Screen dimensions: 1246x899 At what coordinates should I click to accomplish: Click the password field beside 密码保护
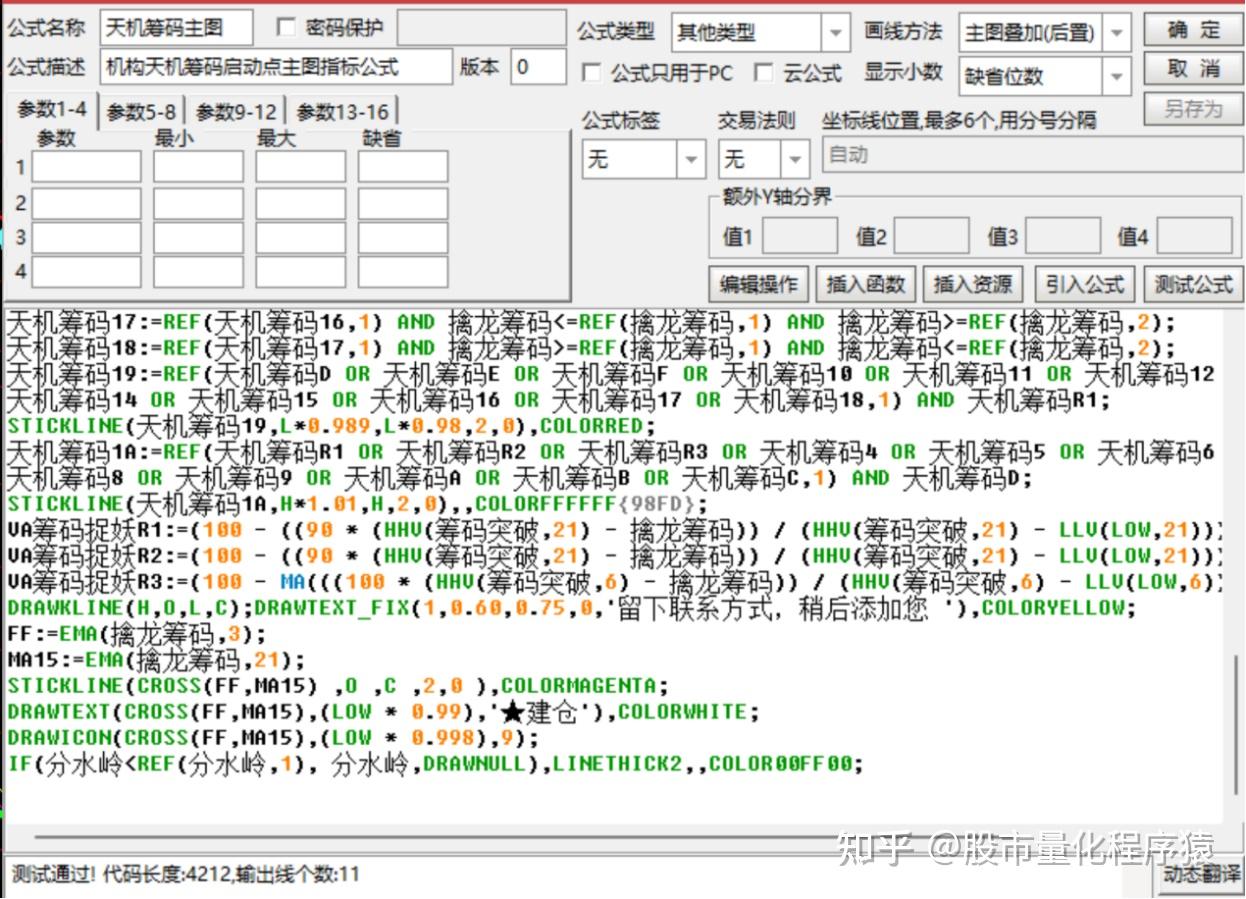coord(480,28)
